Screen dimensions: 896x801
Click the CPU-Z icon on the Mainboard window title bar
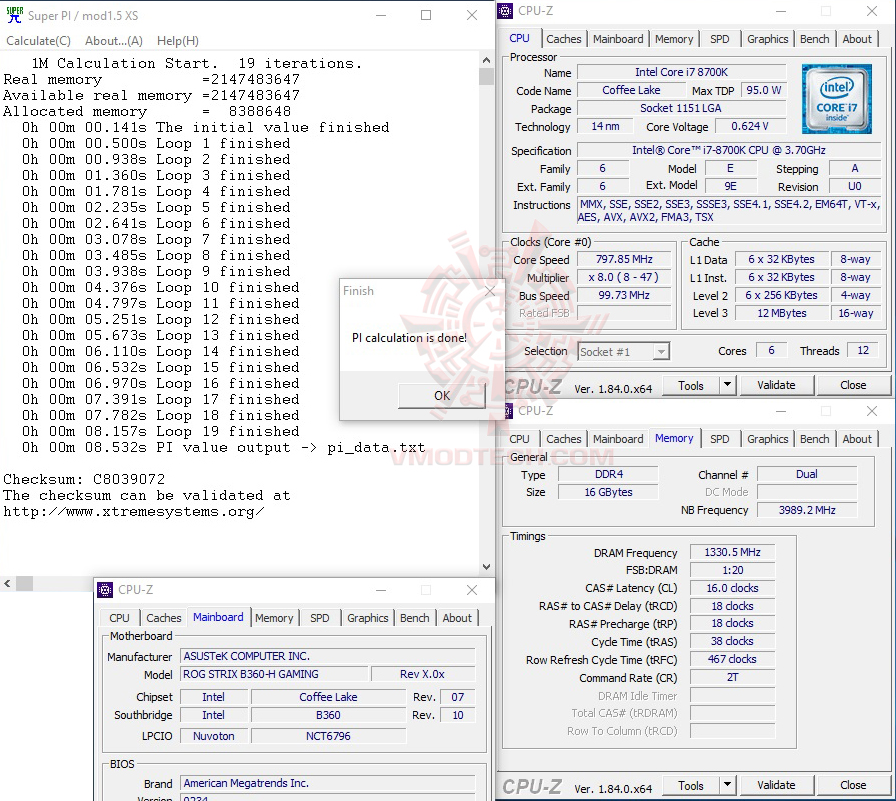coord(104,590)
